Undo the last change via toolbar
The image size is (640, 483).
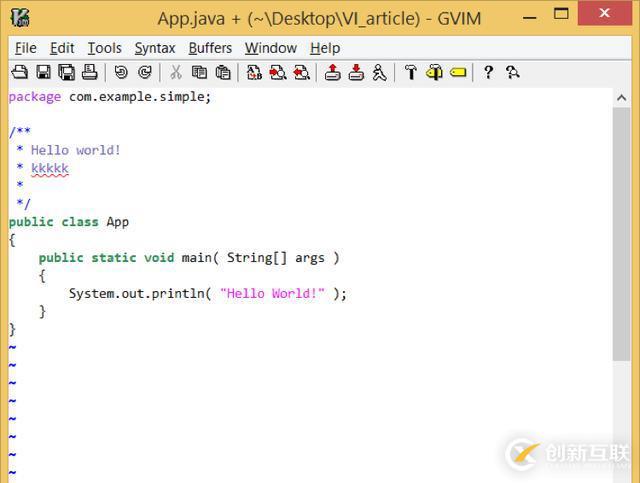[121, 72]
